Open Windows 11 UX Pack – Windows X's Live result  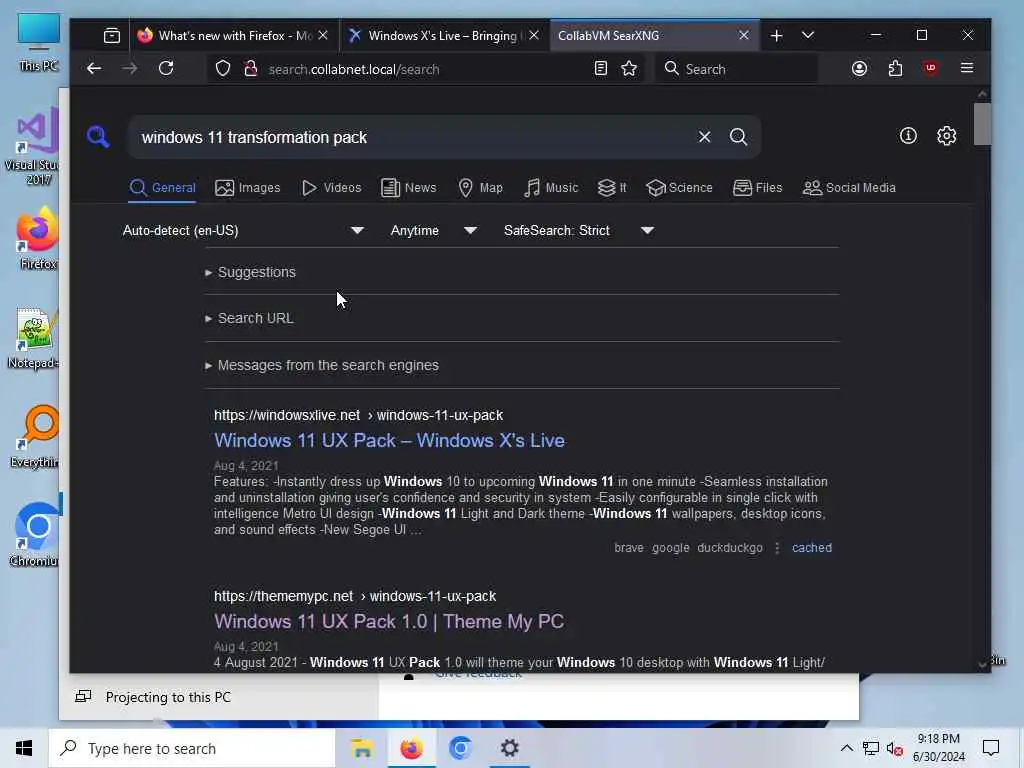389,441
